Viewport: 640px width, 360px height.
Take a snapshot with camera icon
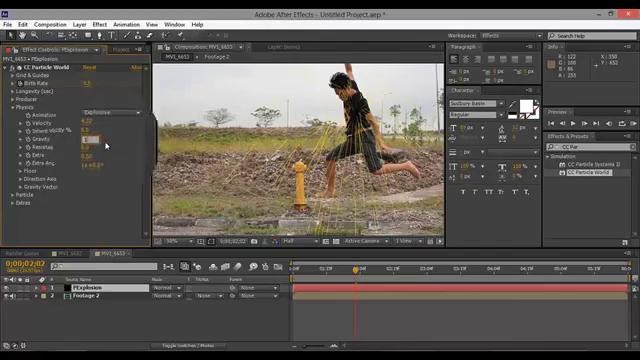coord(254,241)
